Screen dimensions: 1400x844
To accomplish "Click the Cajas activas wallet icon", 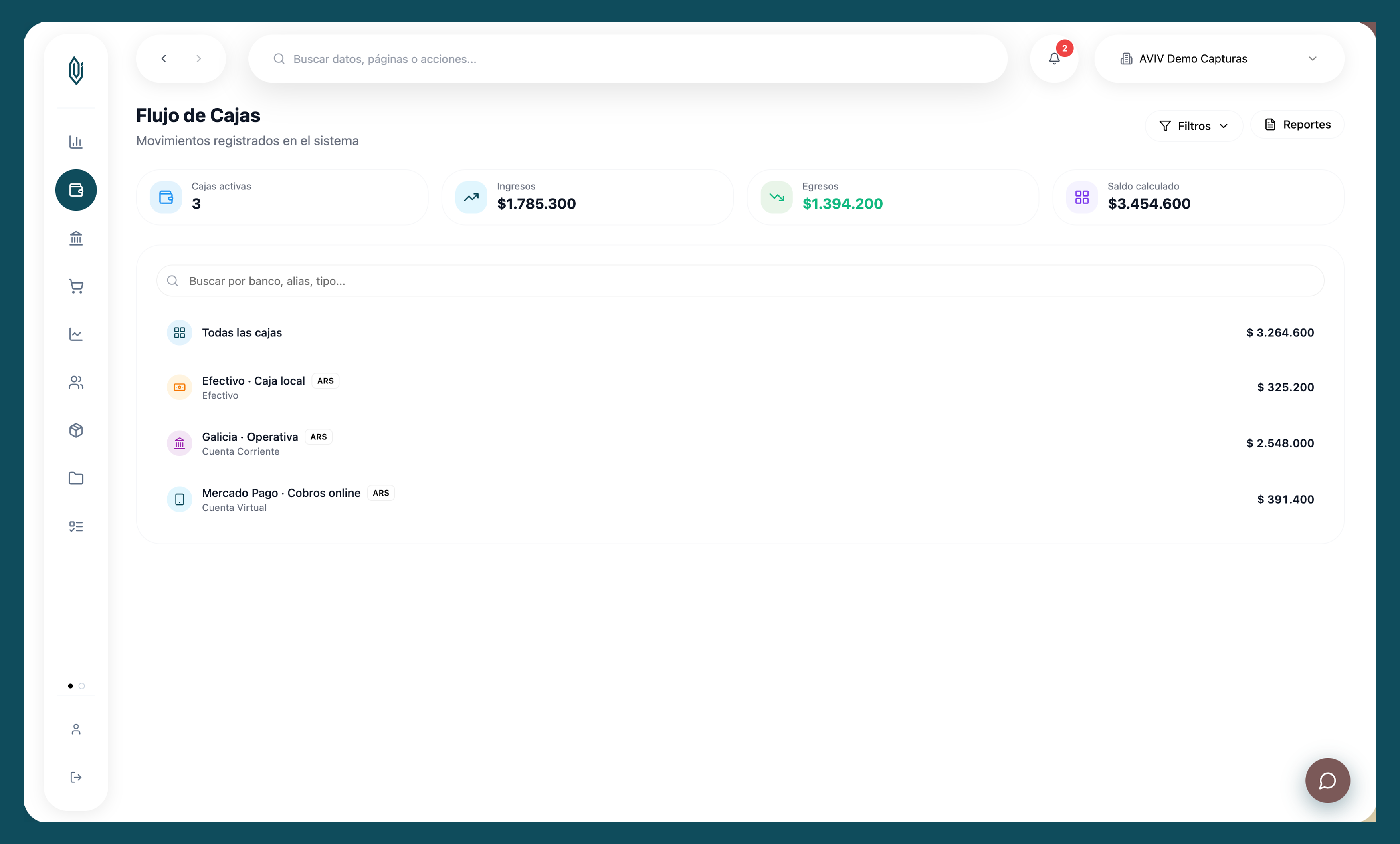I will (x=166, y=197).
